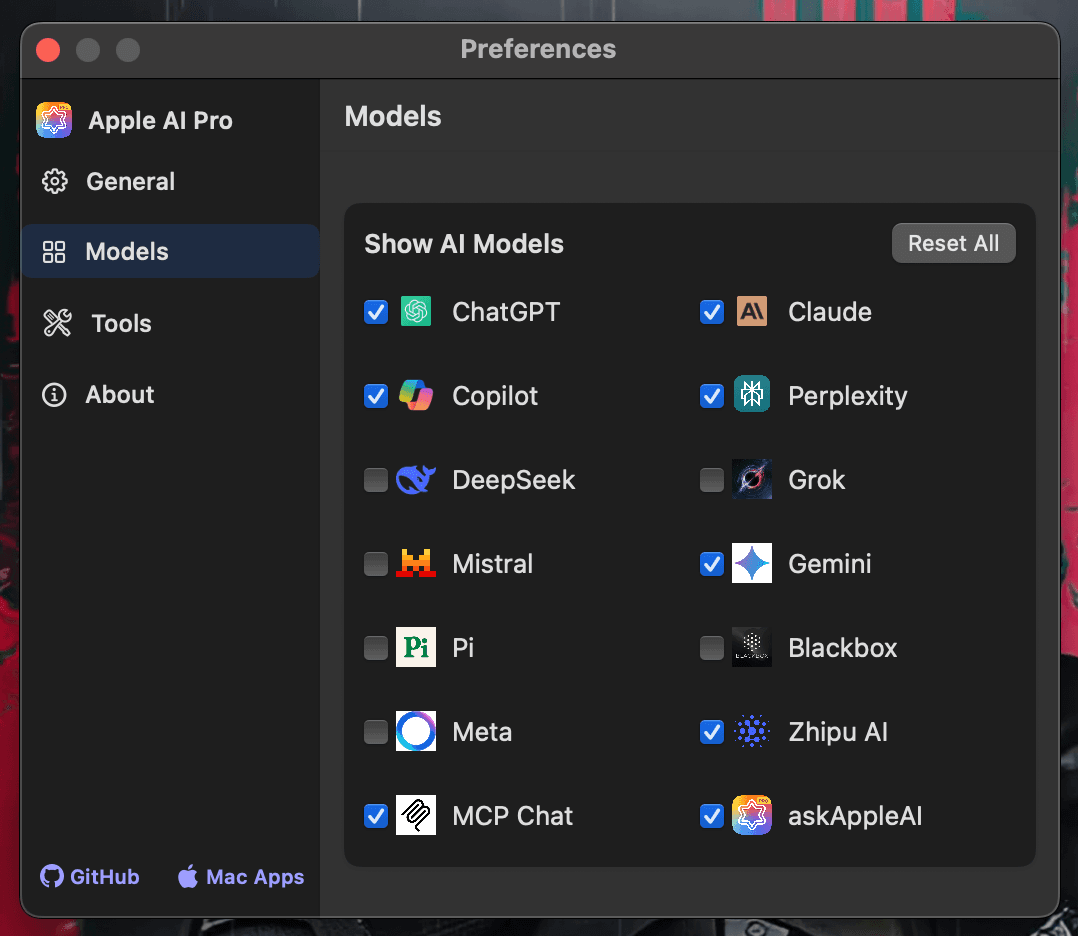
Task: Click the DeepSeek whale icon
Action: pos(415,479)
